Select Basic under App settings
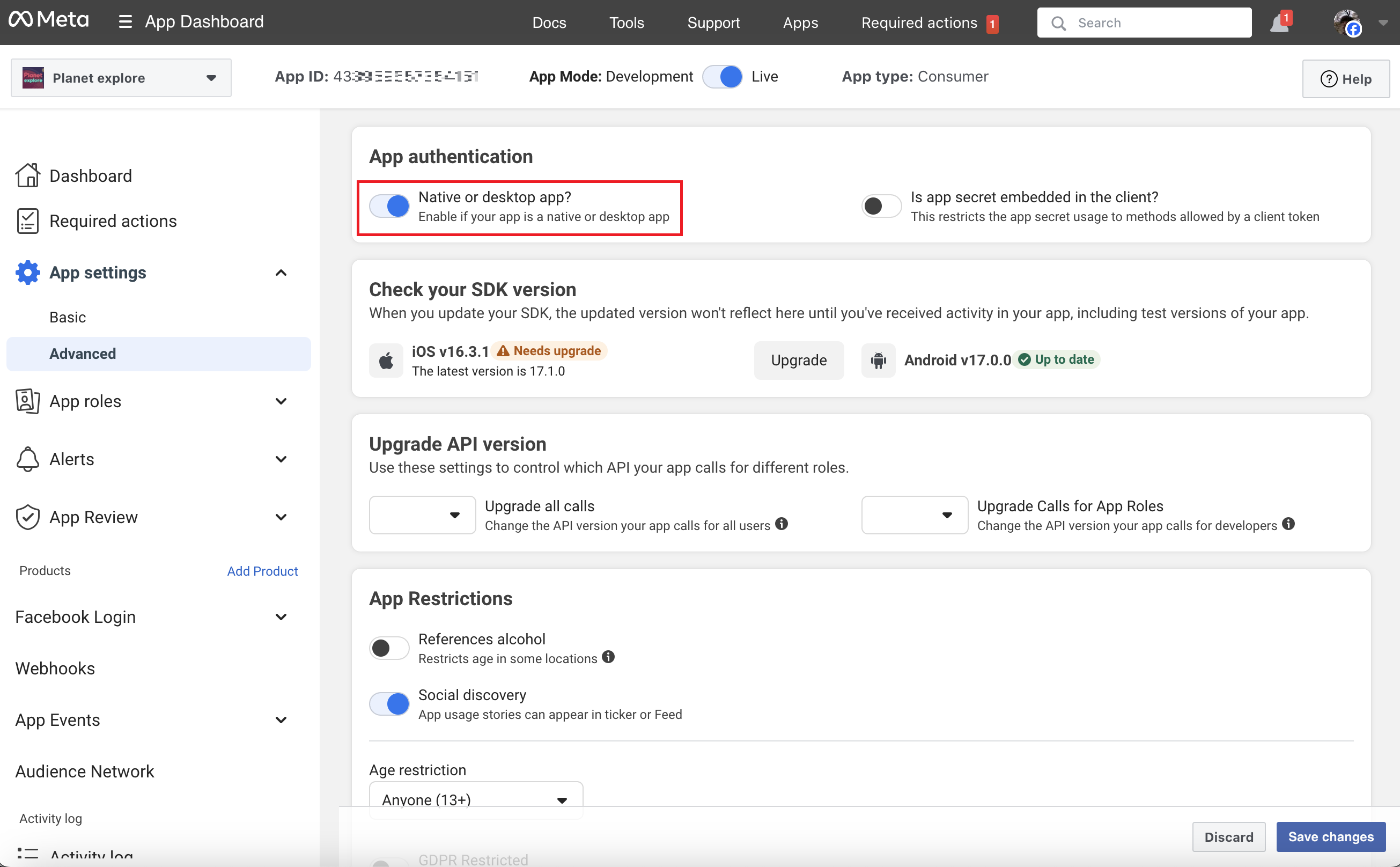The width and height of the screenshot is (1400, 867). (68, 317)
